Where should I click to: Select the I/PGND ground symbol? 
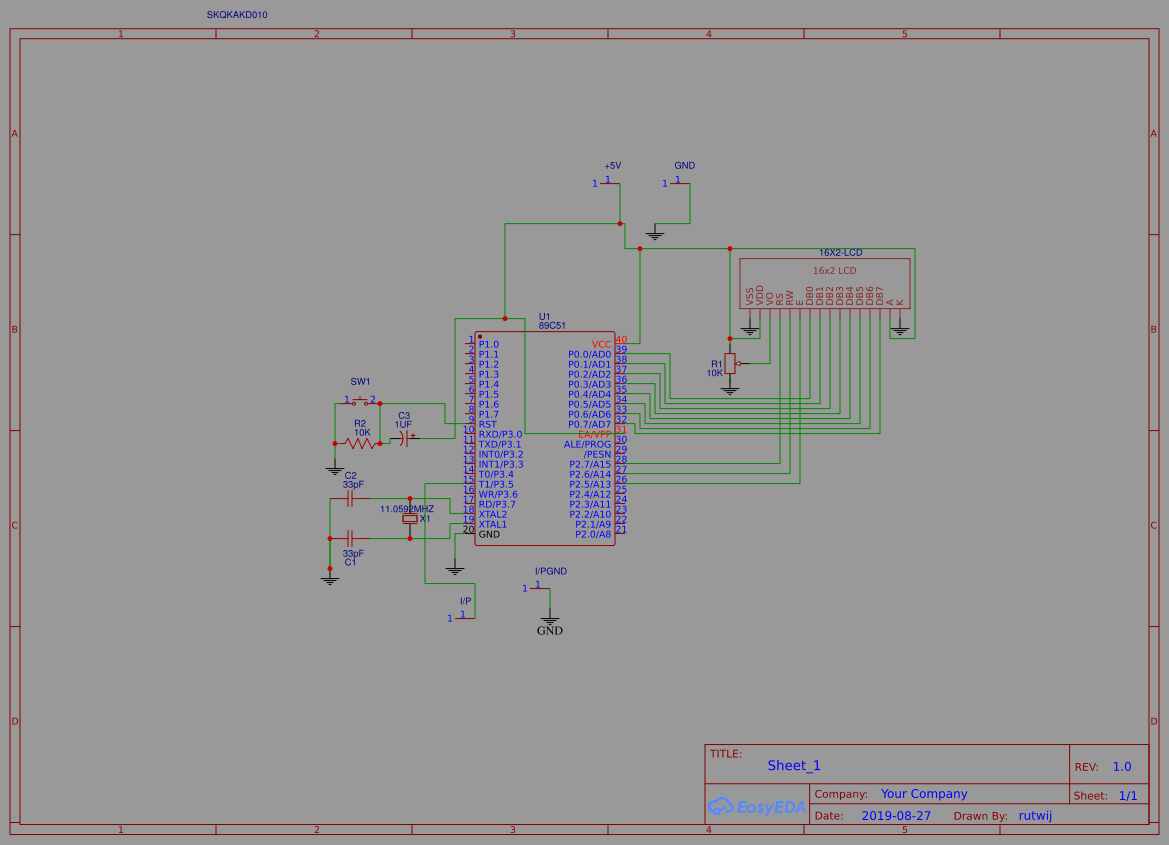click(549, 620)
